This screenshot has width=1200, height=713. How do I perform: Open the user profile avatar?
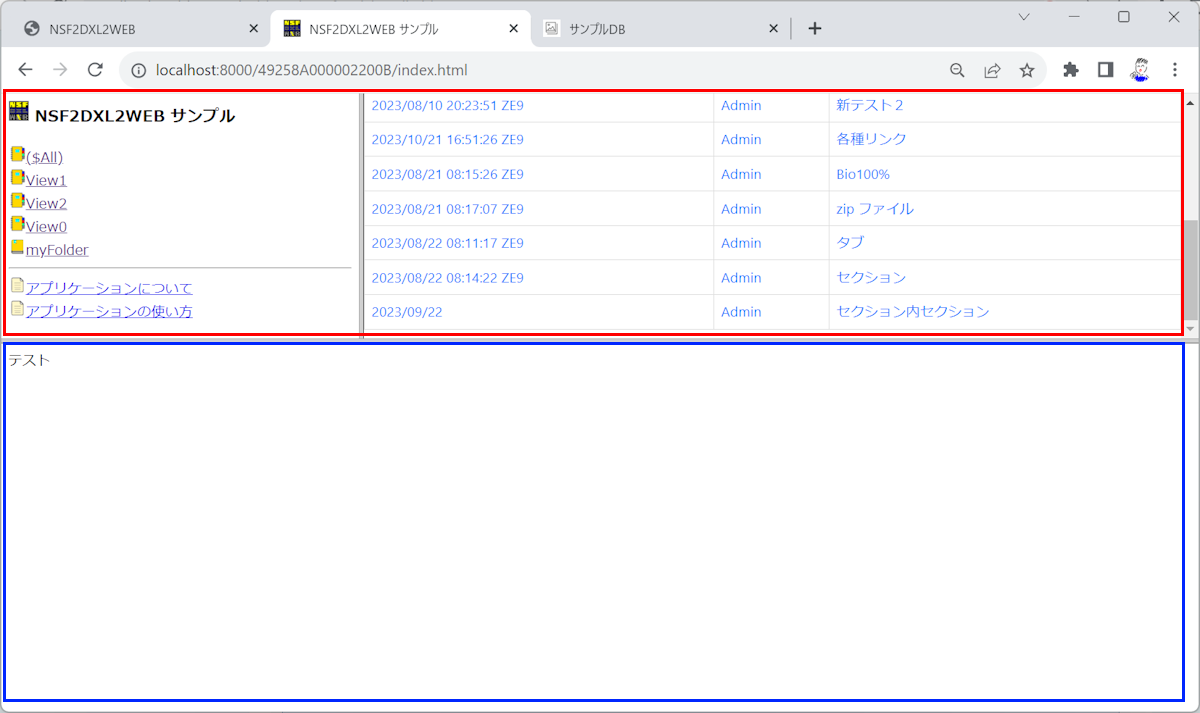point(1140,70)
